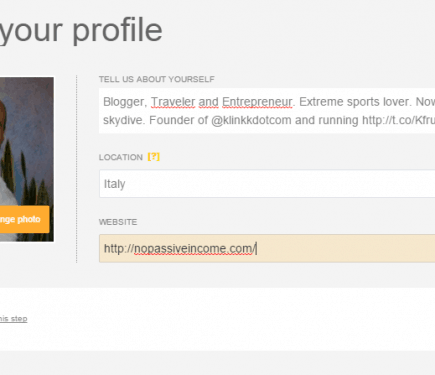This screenshot has width=435, height=375.
Task: Click the WEBSITE field label
Action: (118, 222)
